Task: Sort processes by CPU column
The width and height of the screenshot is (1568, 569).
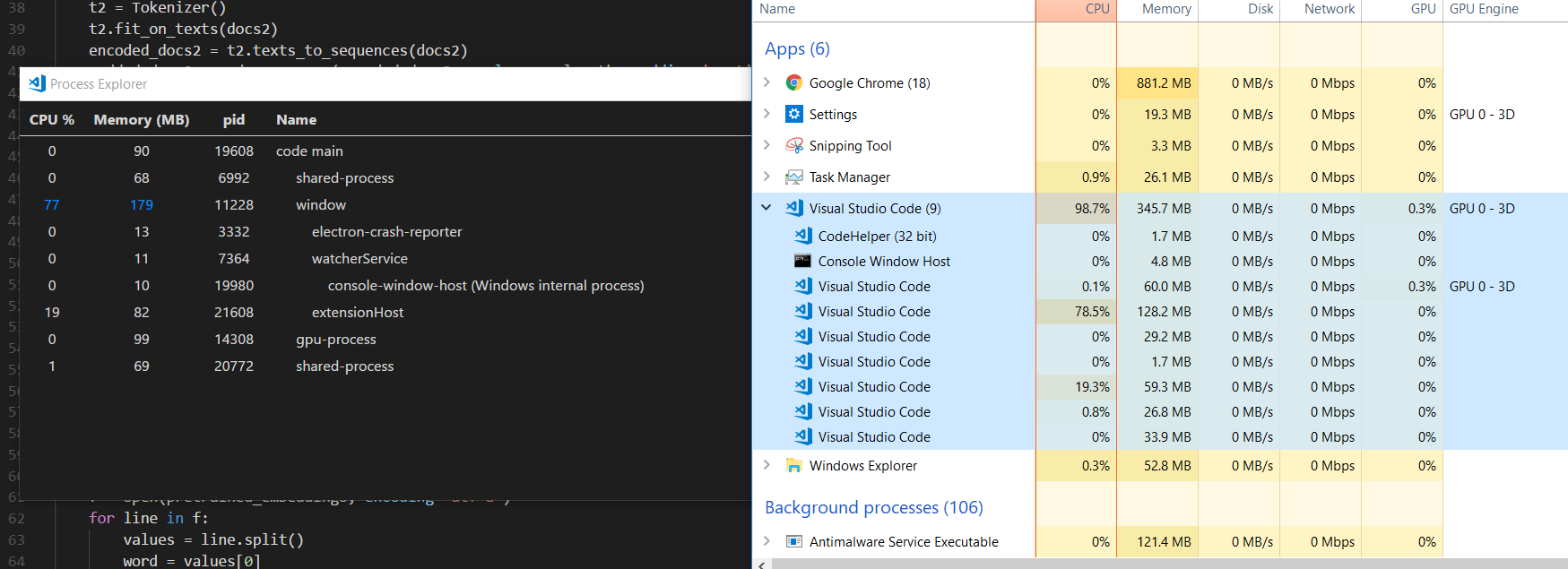Action: 1096,9
